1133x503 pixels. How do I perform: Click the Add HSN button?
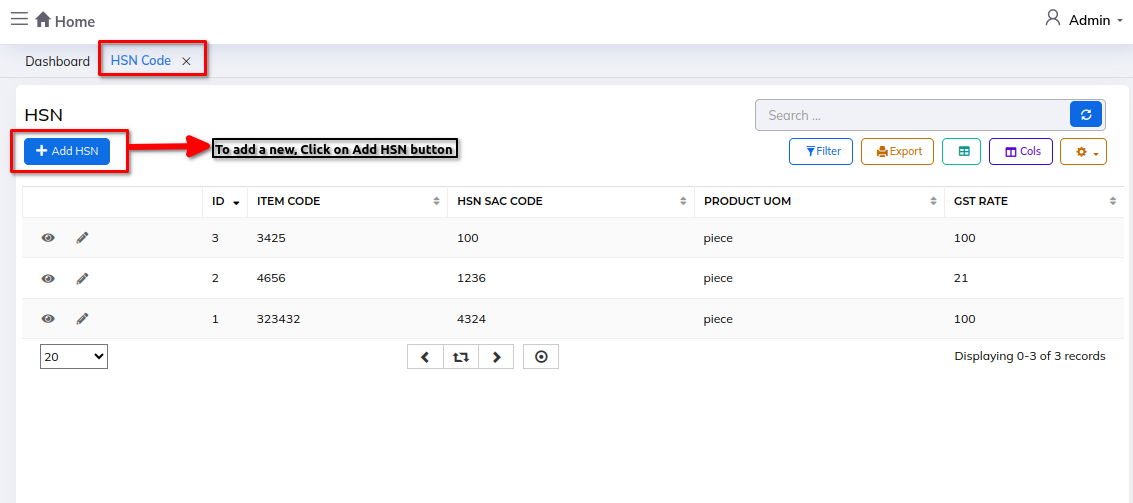[x=67, y=151]
